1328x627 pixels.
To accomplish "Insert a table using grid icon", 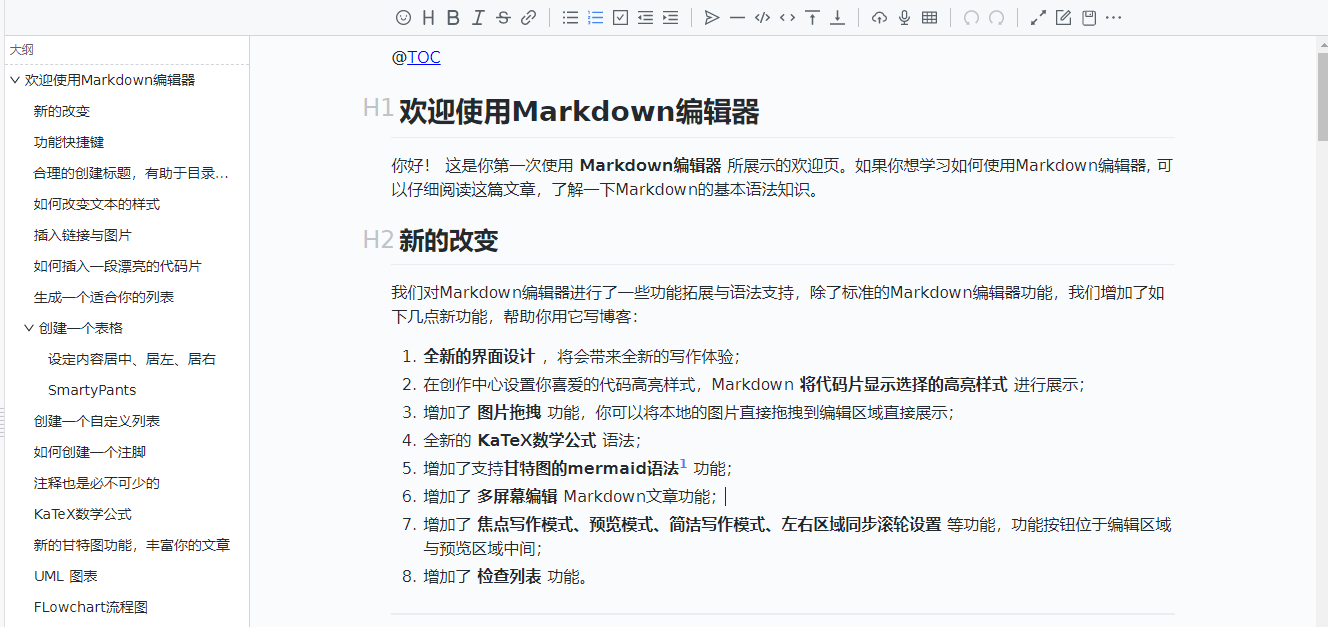I will point(929,17).
